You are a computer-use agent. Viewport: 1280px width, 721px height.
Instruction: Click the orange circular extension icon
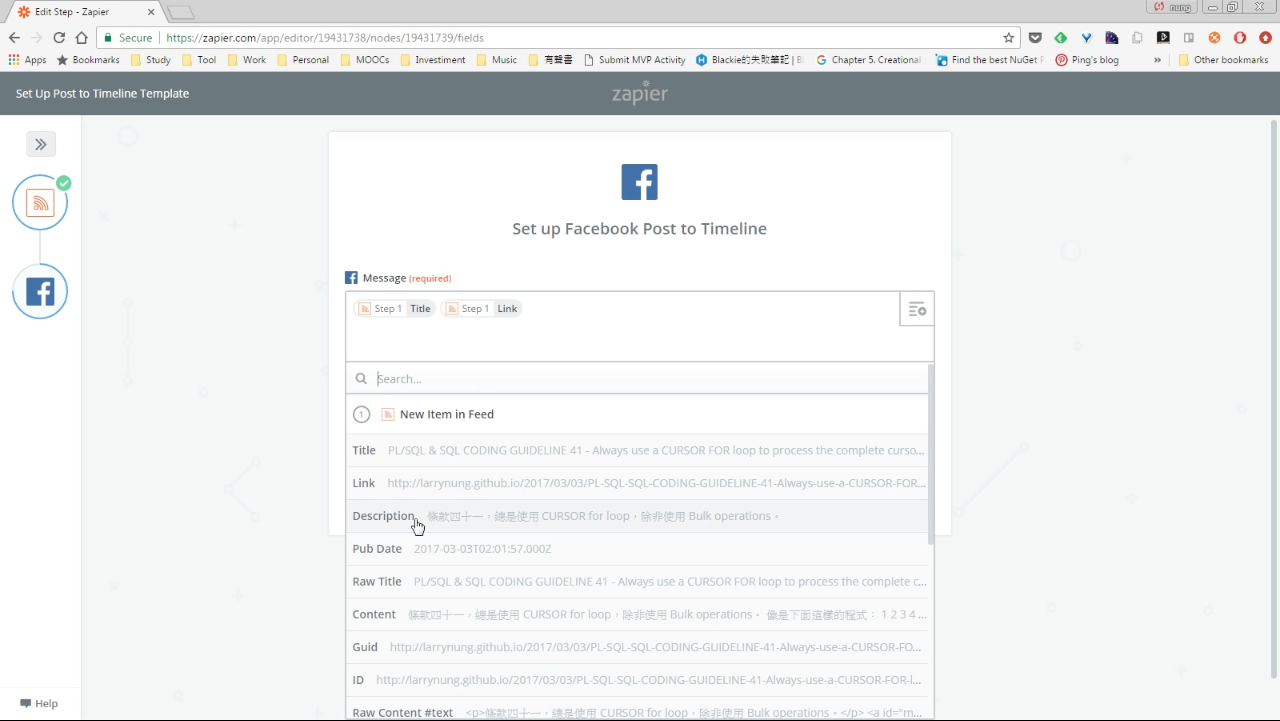[1214, 38]
